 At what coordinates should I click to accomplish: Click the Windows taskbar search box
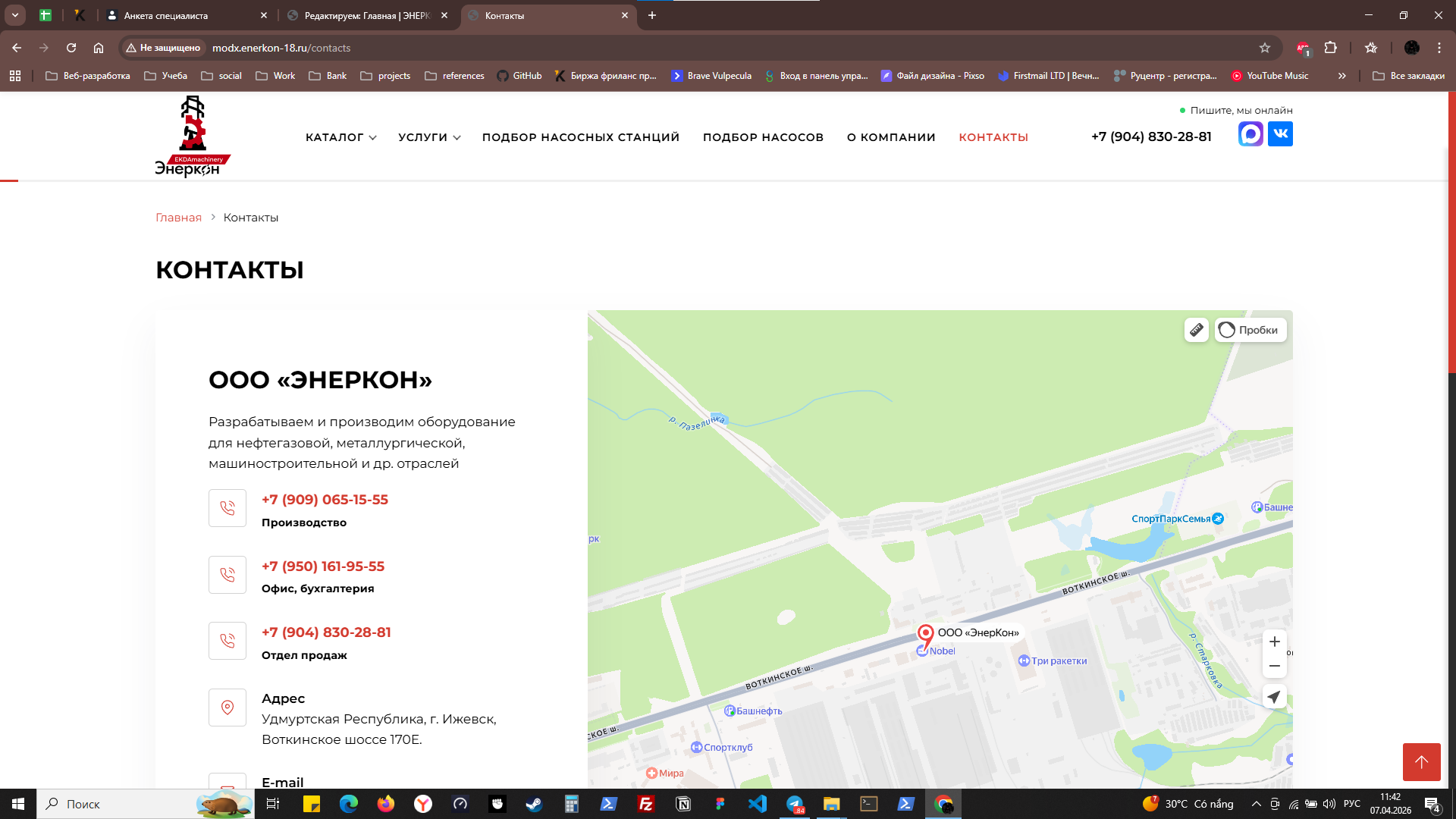(146, 804)
